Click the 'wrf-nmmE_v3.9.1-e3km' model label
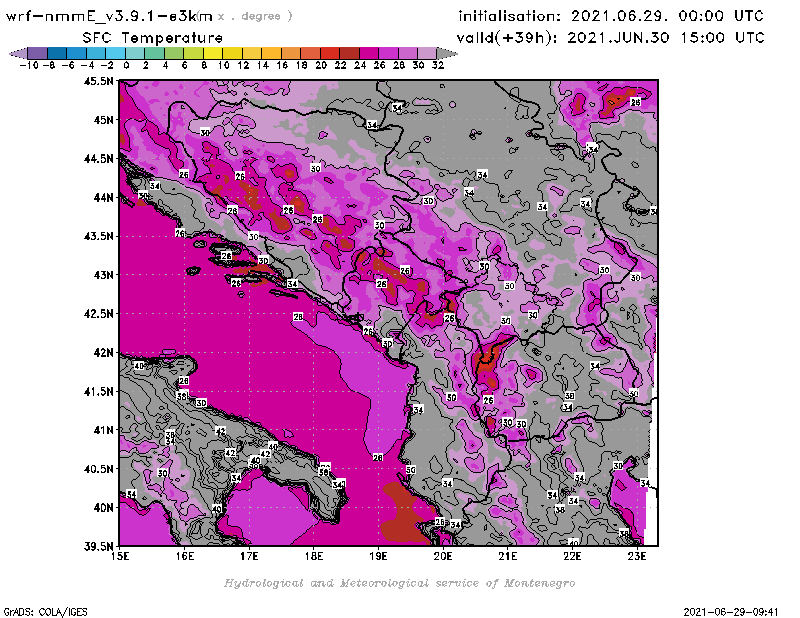Image resolution: width=800 pixels, height=618 pixels. 109,16
